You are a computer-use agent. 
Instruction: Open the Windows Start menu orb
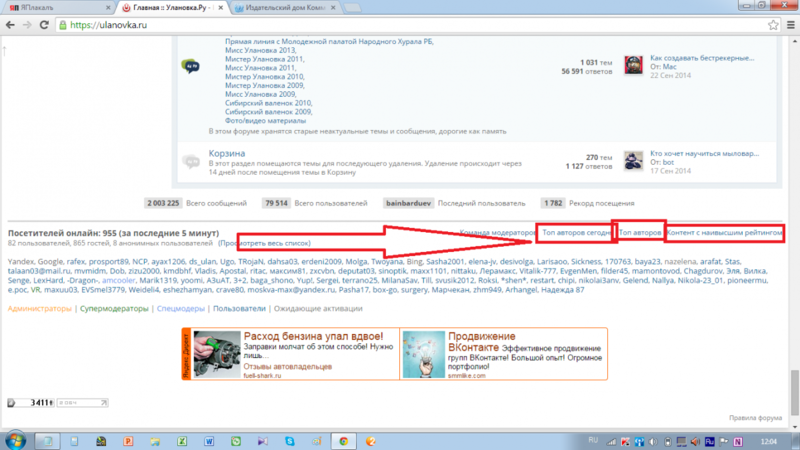coord(15,440)
